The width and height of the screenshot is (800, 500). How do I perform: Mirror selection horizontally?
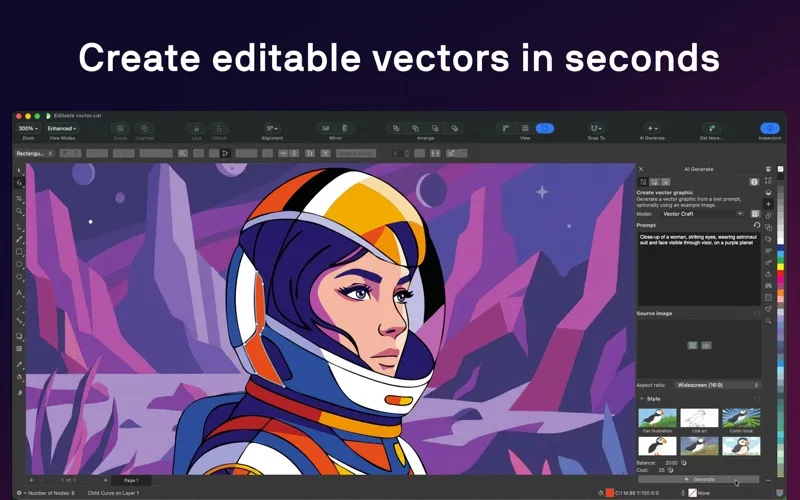pyautogui.click(x=326, y=129)
